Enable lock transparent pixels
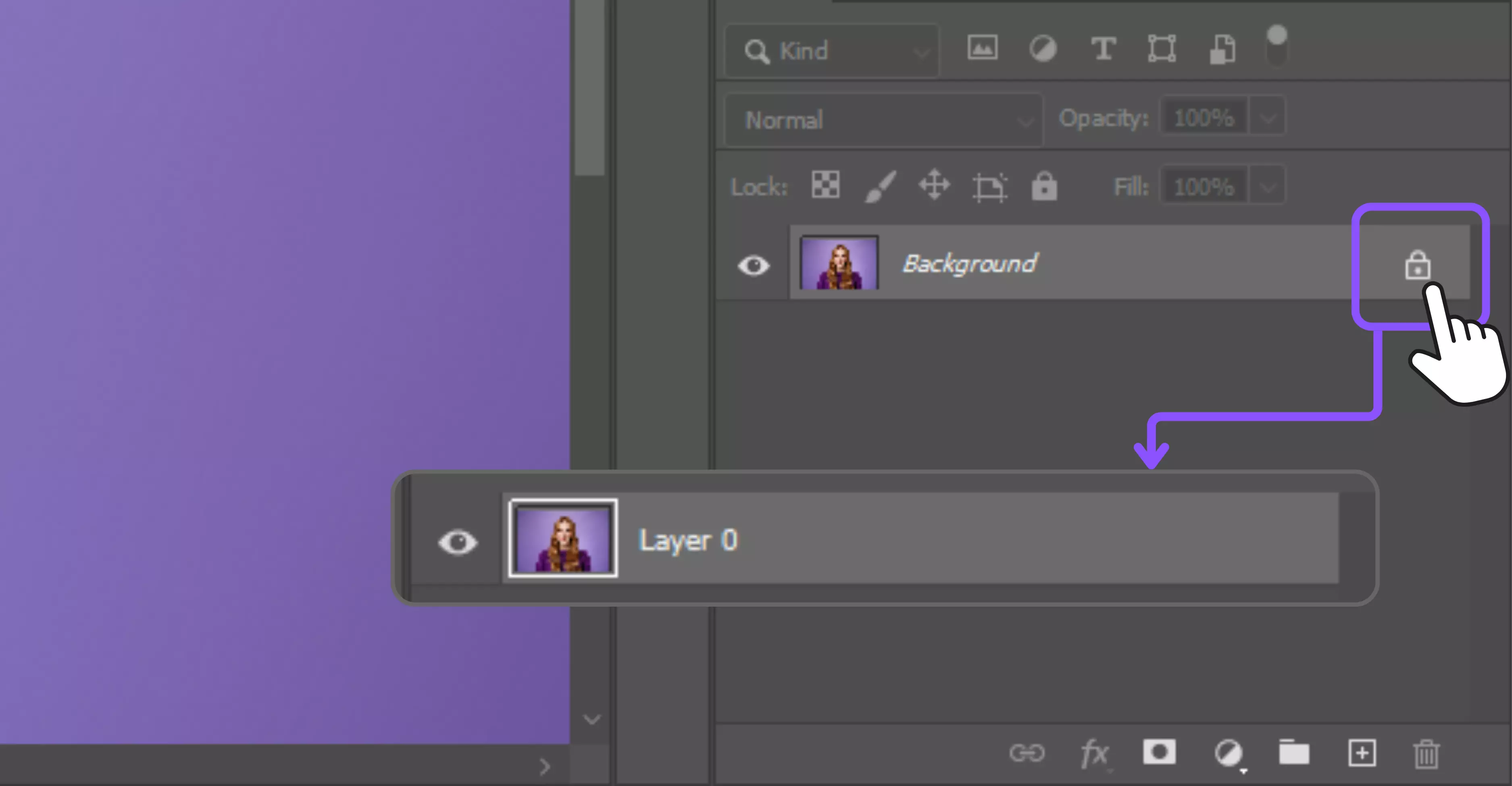This screenshot has width=1512, height=786. click(x=825, y=185)
